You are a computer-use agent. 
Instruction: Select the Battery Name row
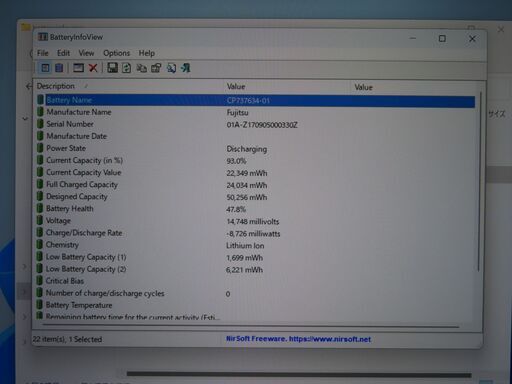tap(255, 100)
